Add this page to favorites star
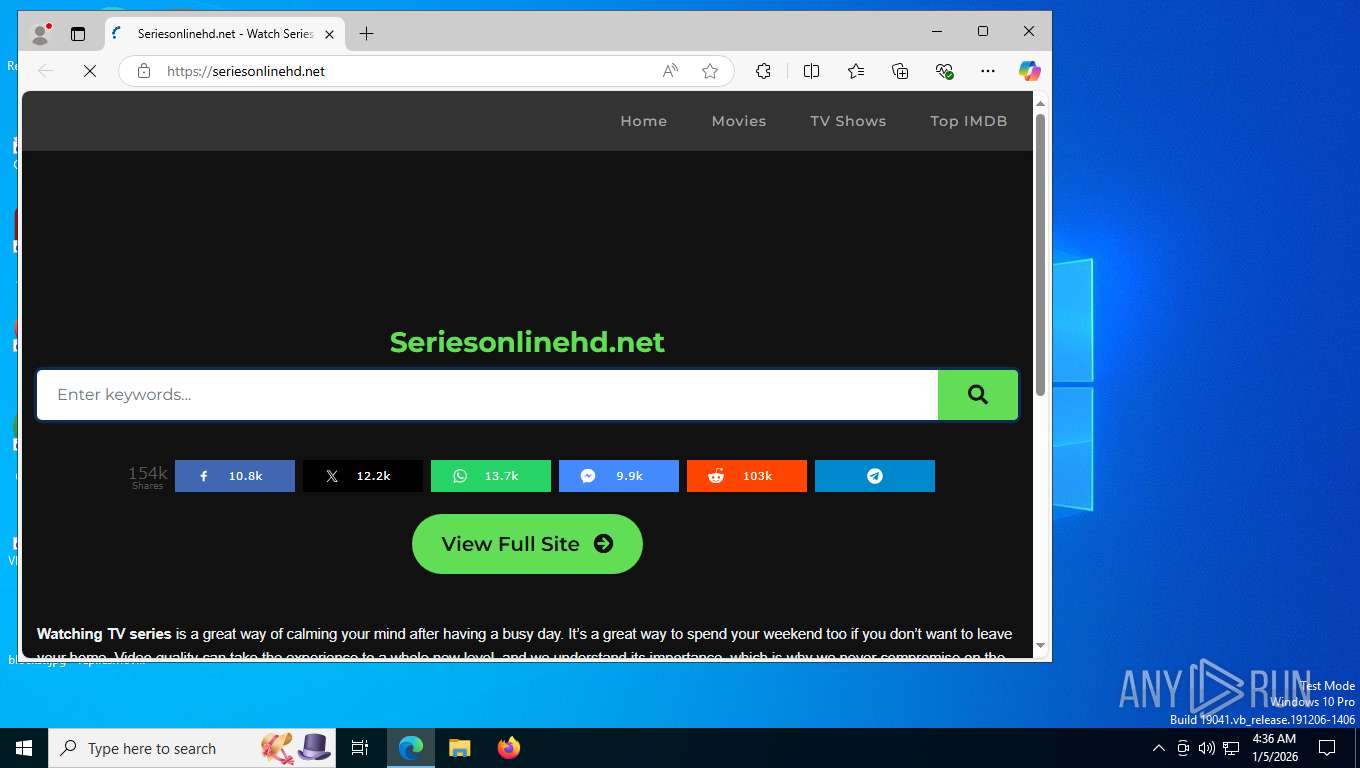 click(x=710, y=71)
